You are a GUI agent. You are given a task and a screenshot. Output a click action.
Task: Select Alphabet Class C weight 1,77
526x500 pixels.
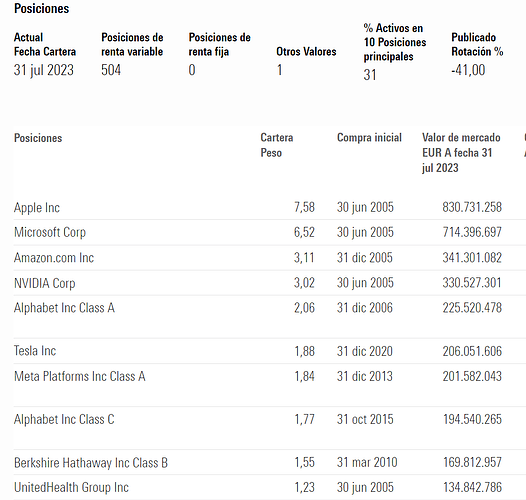click(305, 419)
